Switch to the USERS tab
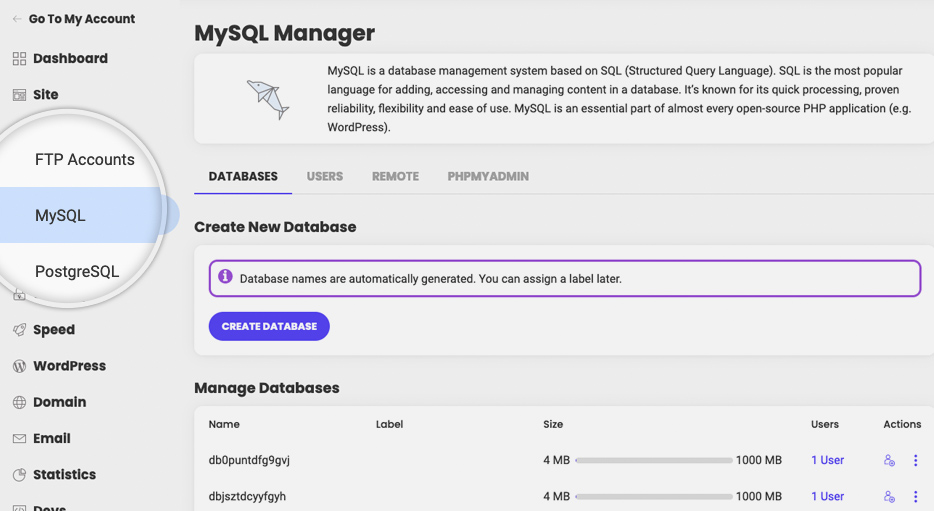 coord(325,176)
